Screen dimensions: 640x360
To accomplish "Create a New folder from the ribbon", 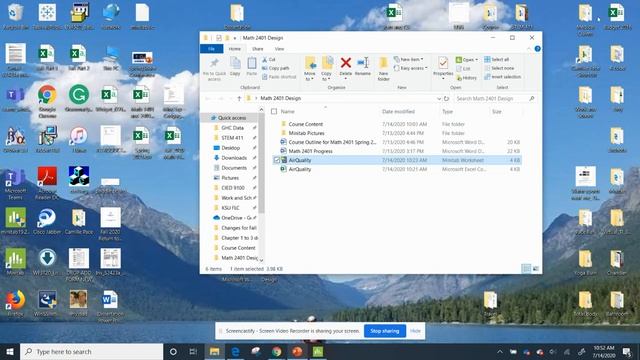I will (383, 69).
